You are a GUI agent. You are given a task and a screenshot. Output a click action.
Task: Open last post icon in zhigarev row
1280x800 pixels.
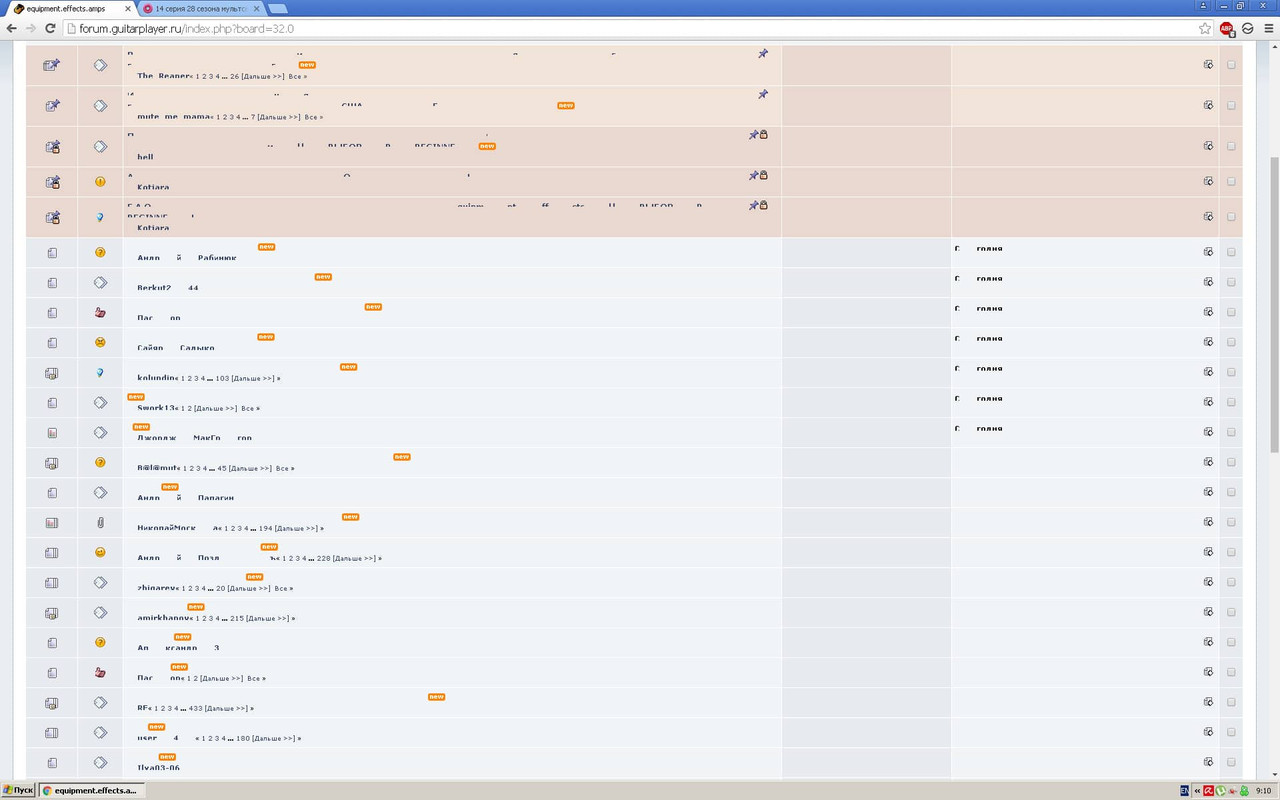click(1208, 582)
